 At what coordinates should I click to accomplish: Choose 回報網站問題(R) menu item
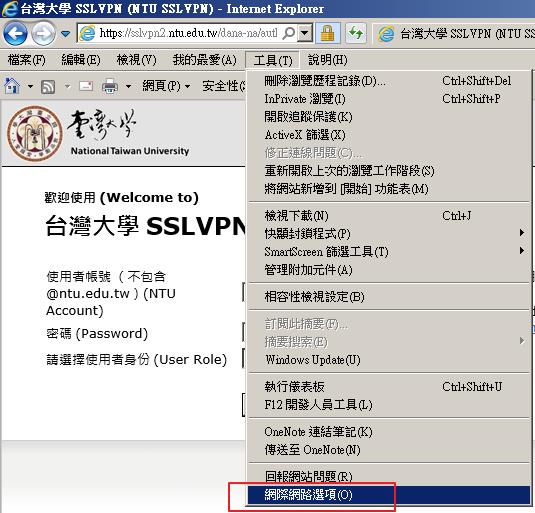389,476
